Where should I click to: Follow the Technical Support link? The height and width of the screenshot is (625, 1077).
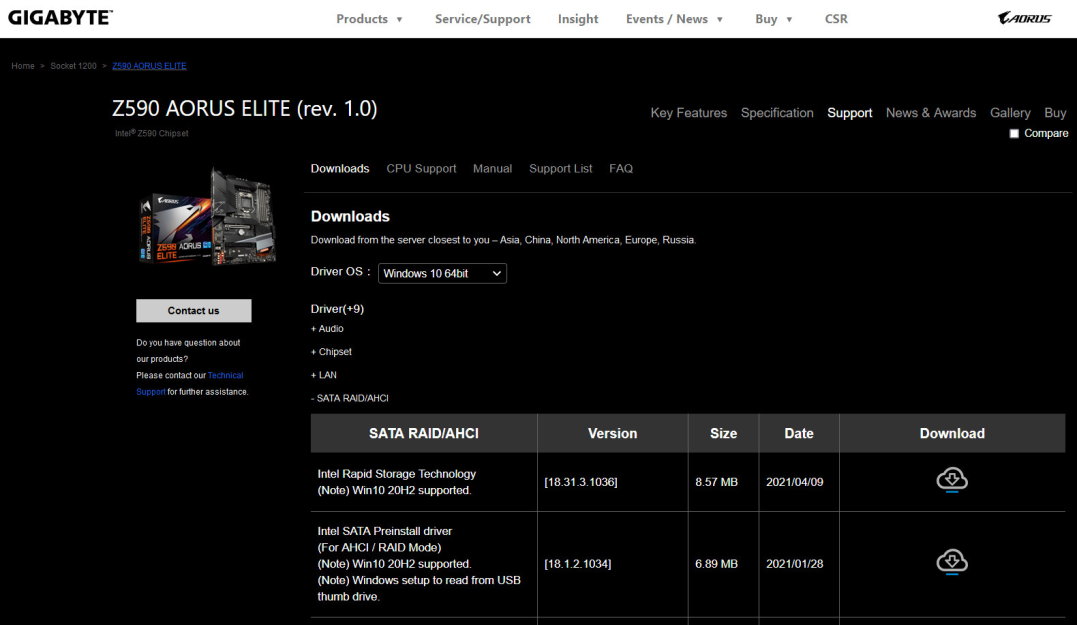[225, 376]
